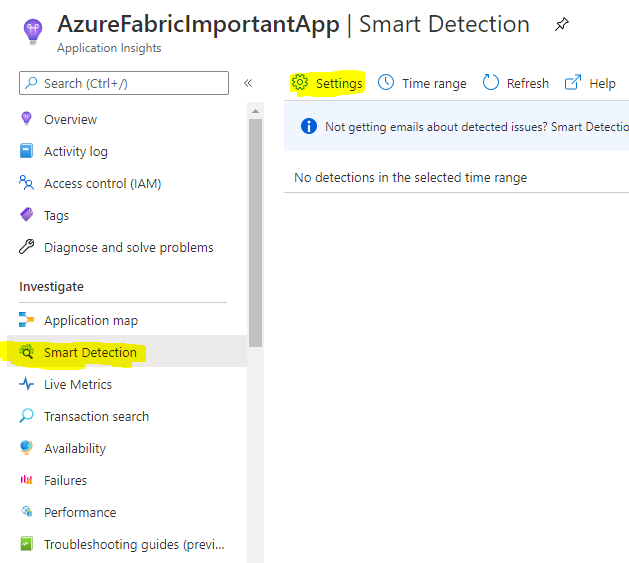Pin the Smart Detection blade
The height and width of the screenshot is (563, 629).
[x=562, y=24]
